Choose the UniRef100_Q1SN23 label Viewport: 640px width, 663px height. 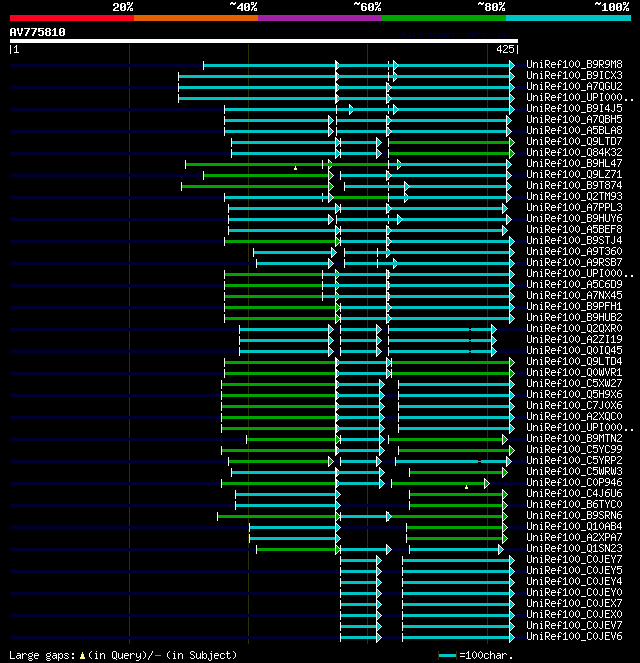tap(574, 548)
